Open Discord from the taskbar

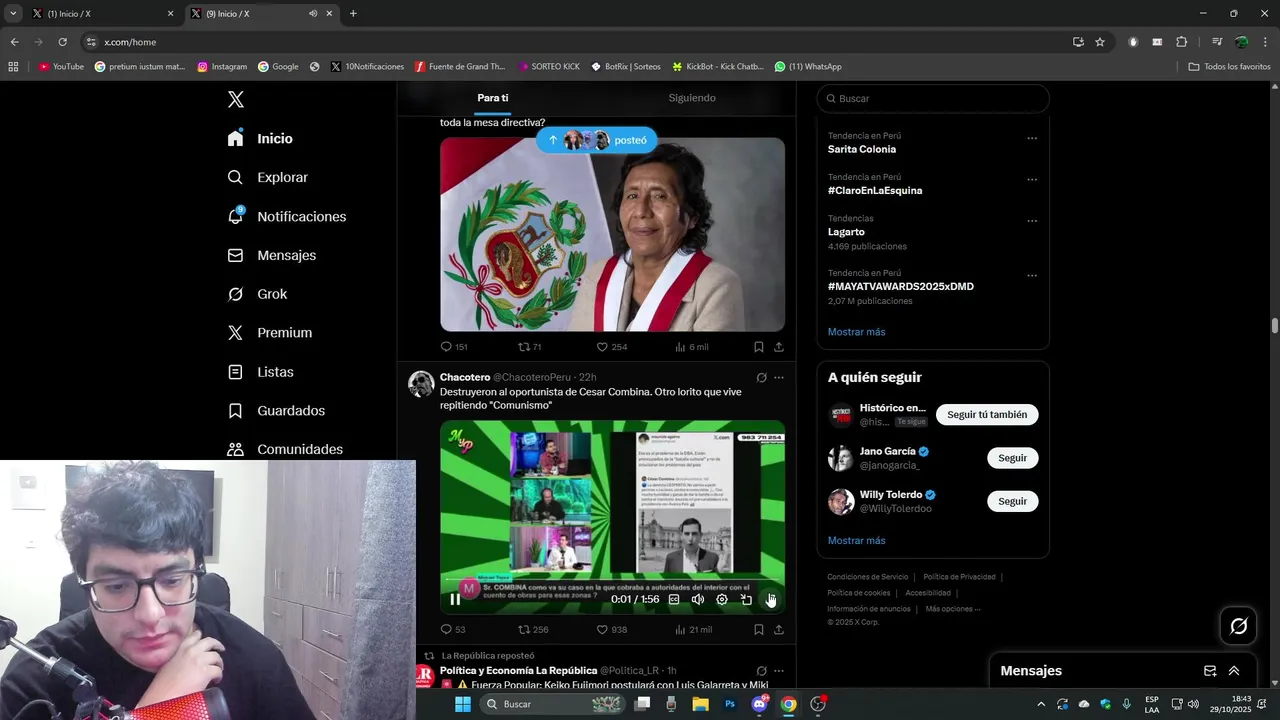(x=759, y=704)
